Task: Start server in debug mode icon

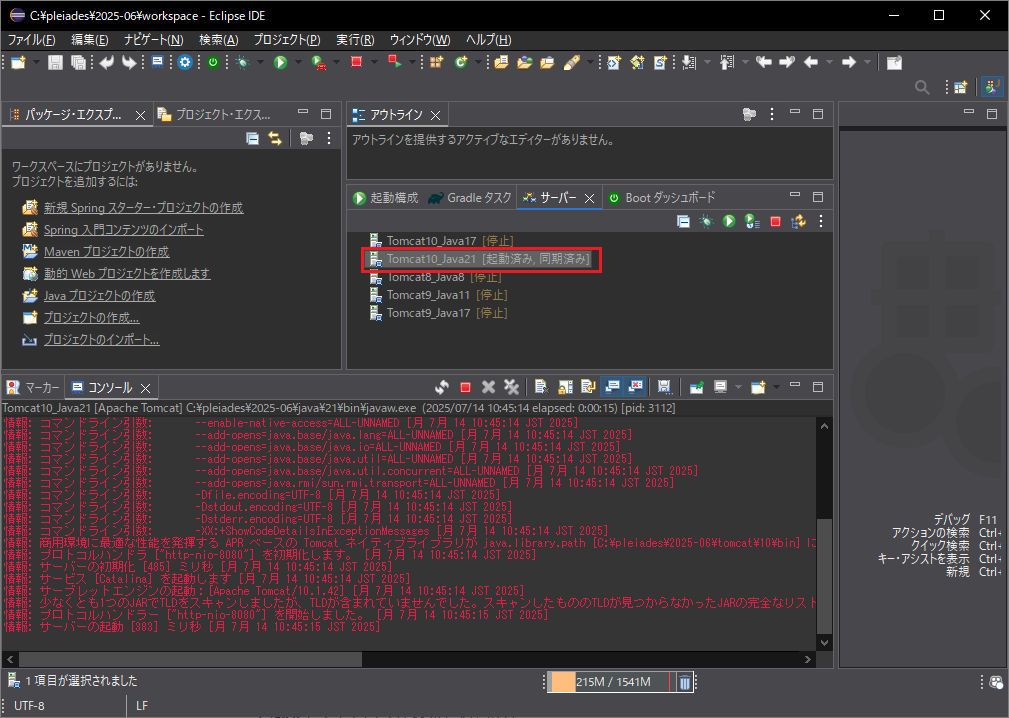Action: click(x=707, y=221)
